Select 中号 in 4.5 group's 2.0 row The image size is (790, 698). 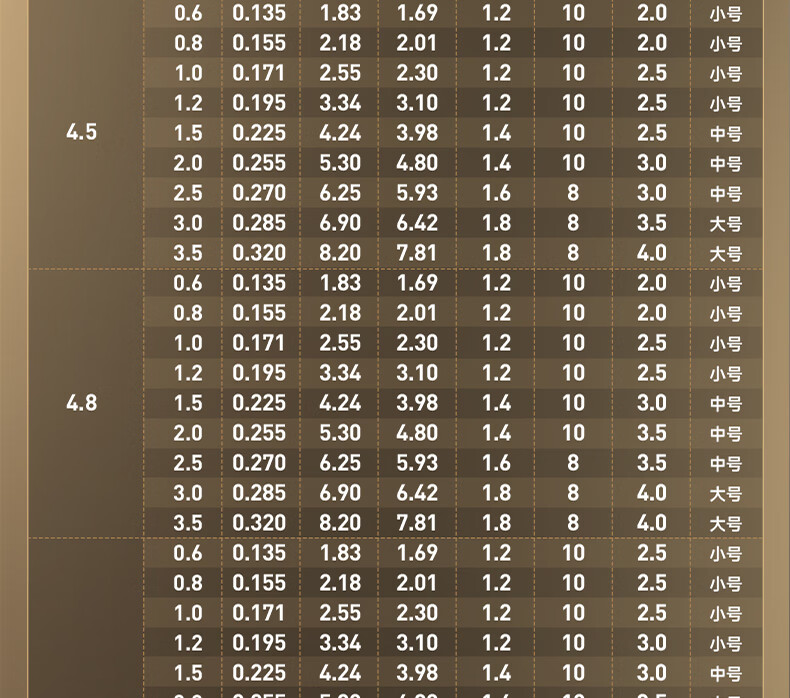point(726,164)
